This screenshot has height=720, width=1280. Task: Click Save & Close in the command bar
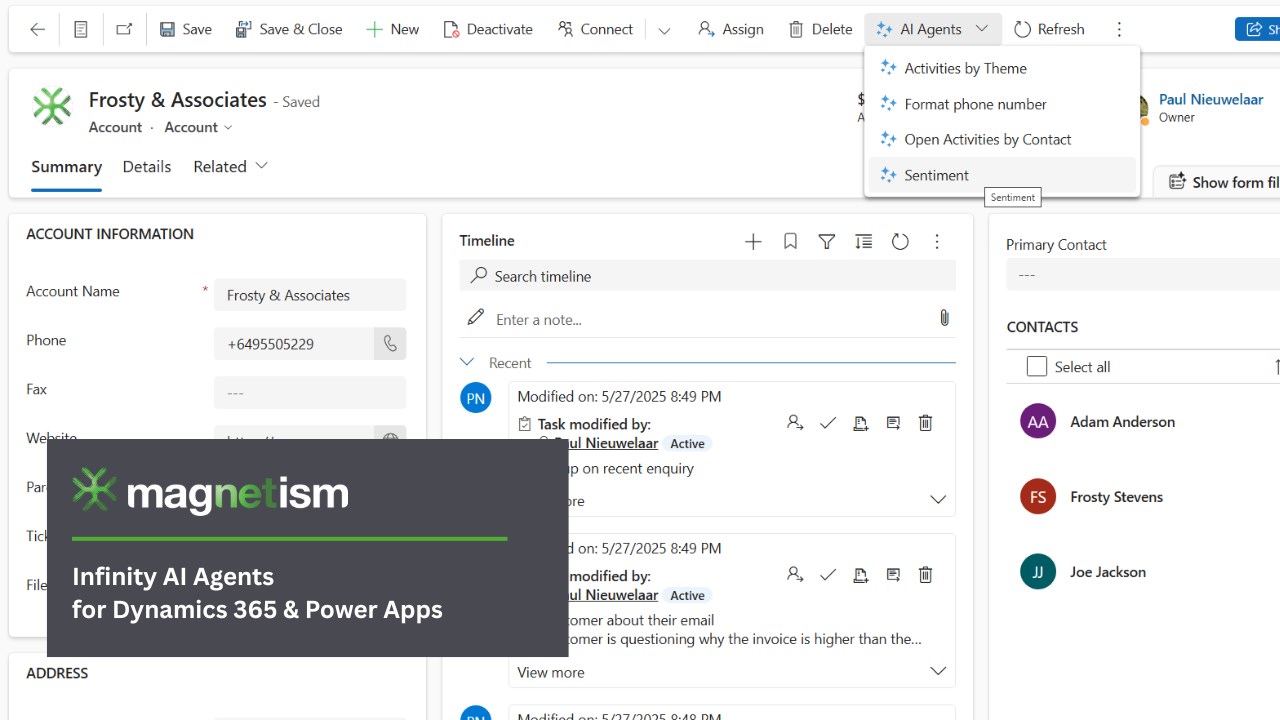coord(289,29)
